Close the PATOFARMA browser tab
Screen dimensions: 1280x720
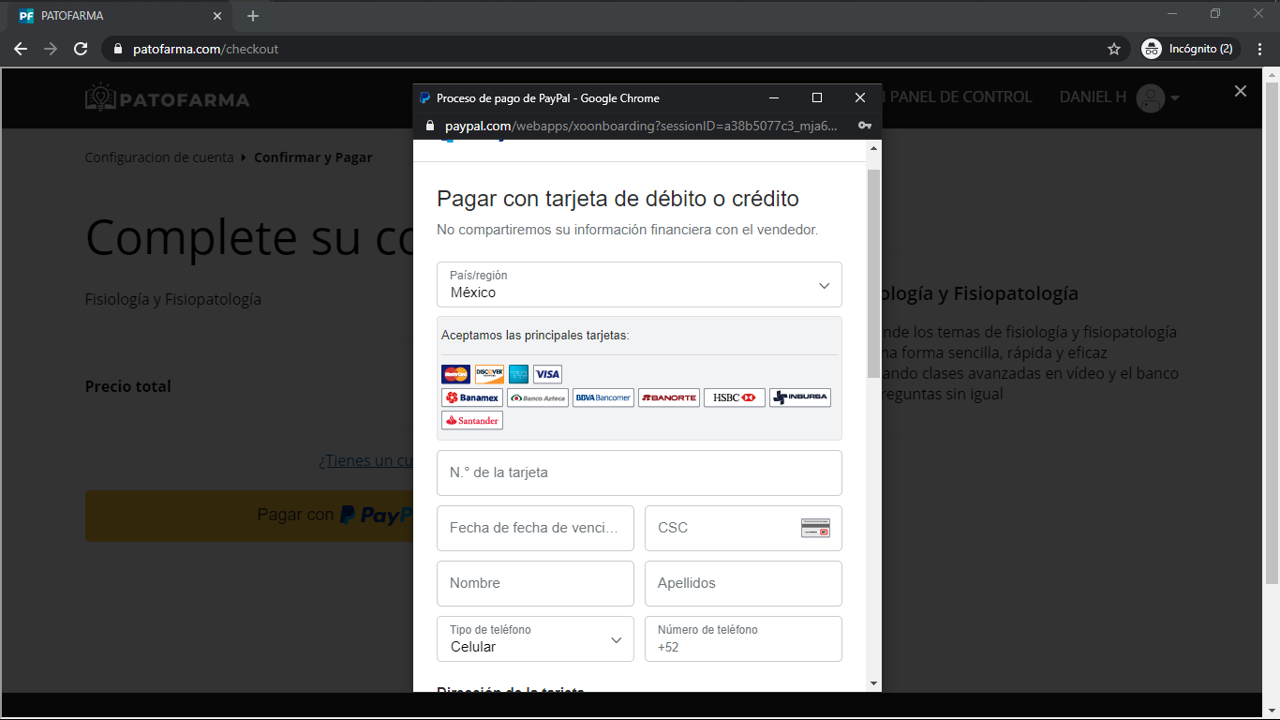(218, 16)
